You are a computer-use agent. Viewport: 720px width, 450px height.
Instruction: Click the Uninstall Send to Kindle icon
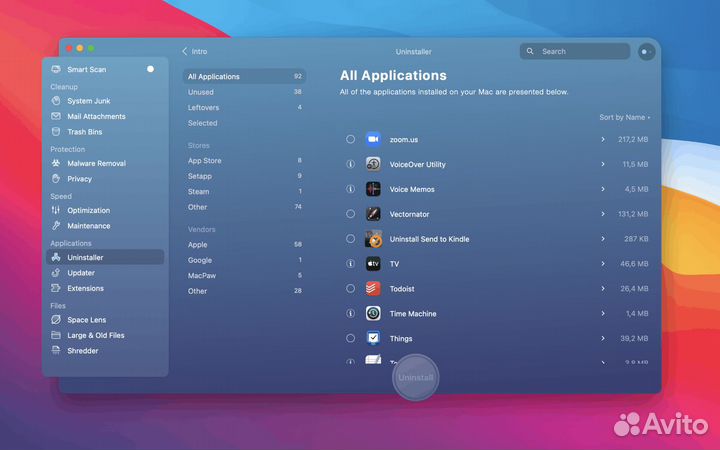(x=373, y=239)
